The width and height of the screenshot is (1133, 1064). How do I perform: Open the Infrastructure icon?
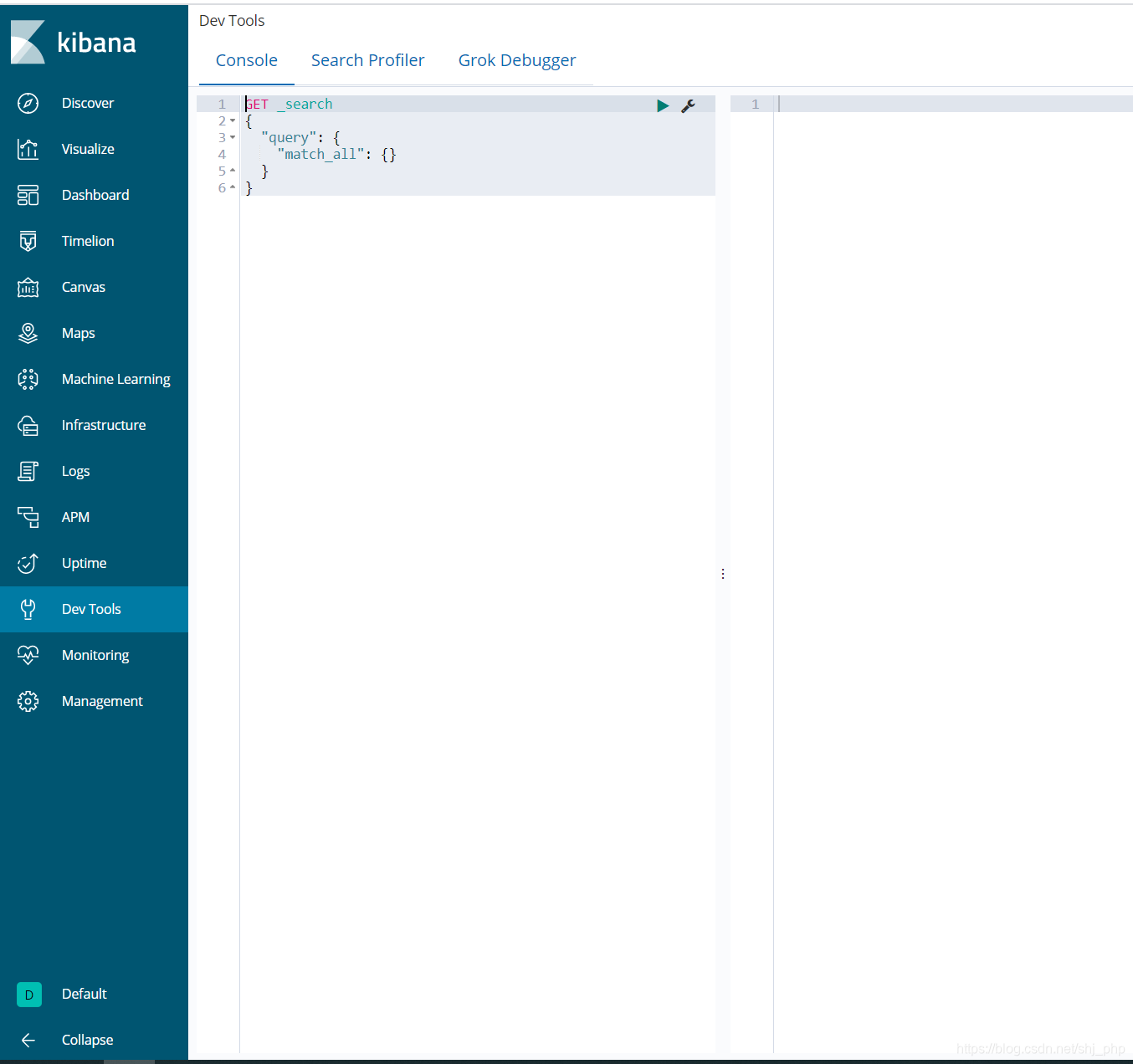[28, 425]
